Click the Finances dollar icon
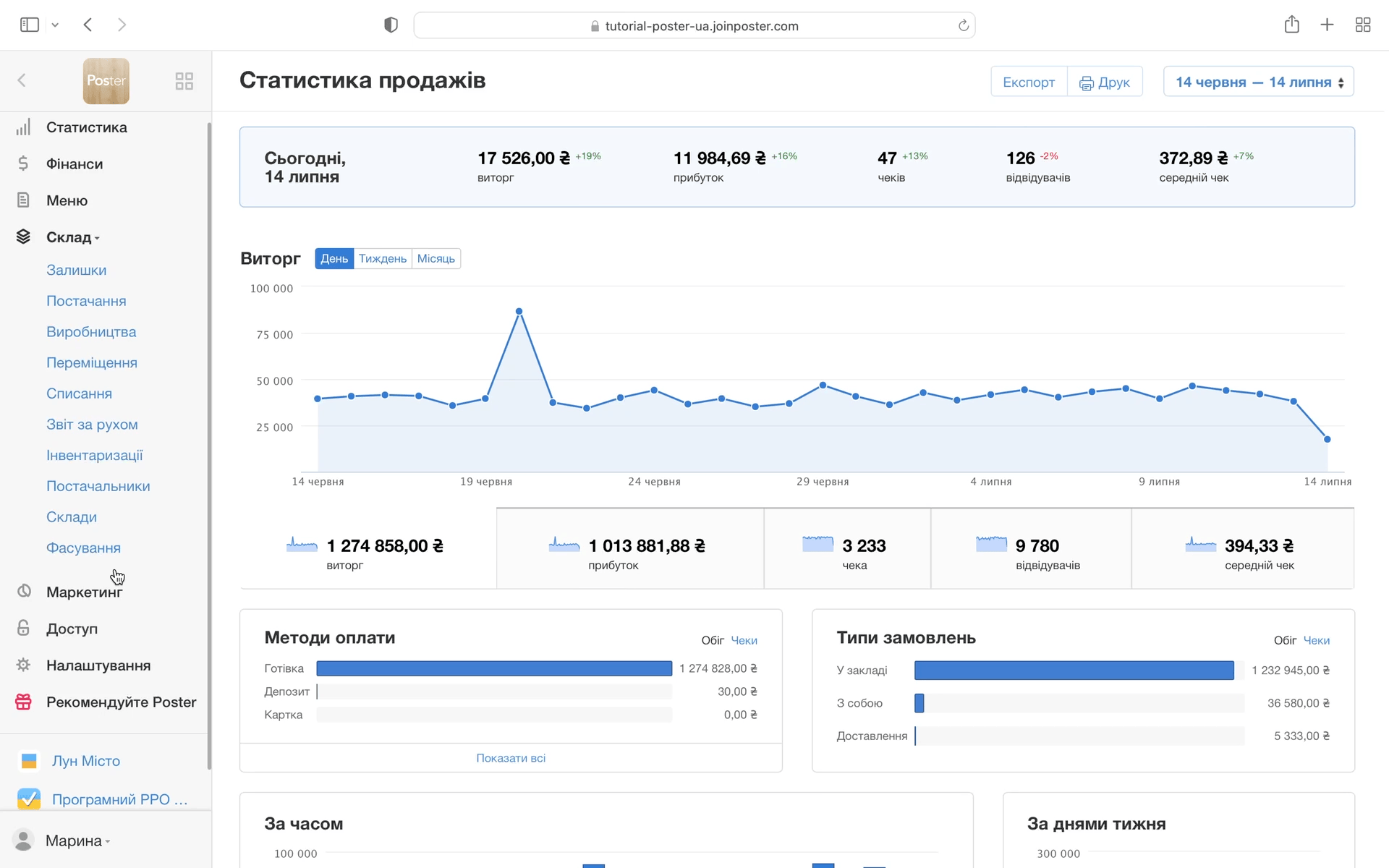 point(23,164)
